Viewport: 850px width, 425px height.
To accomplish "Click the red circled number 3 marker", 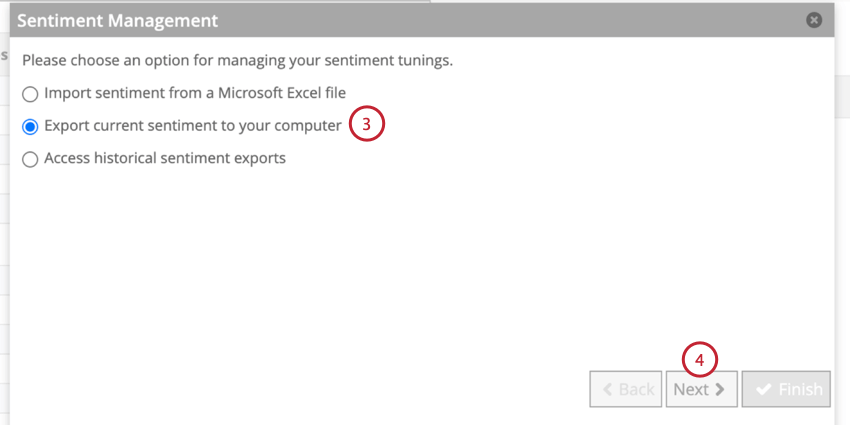I will coord(366,124).
